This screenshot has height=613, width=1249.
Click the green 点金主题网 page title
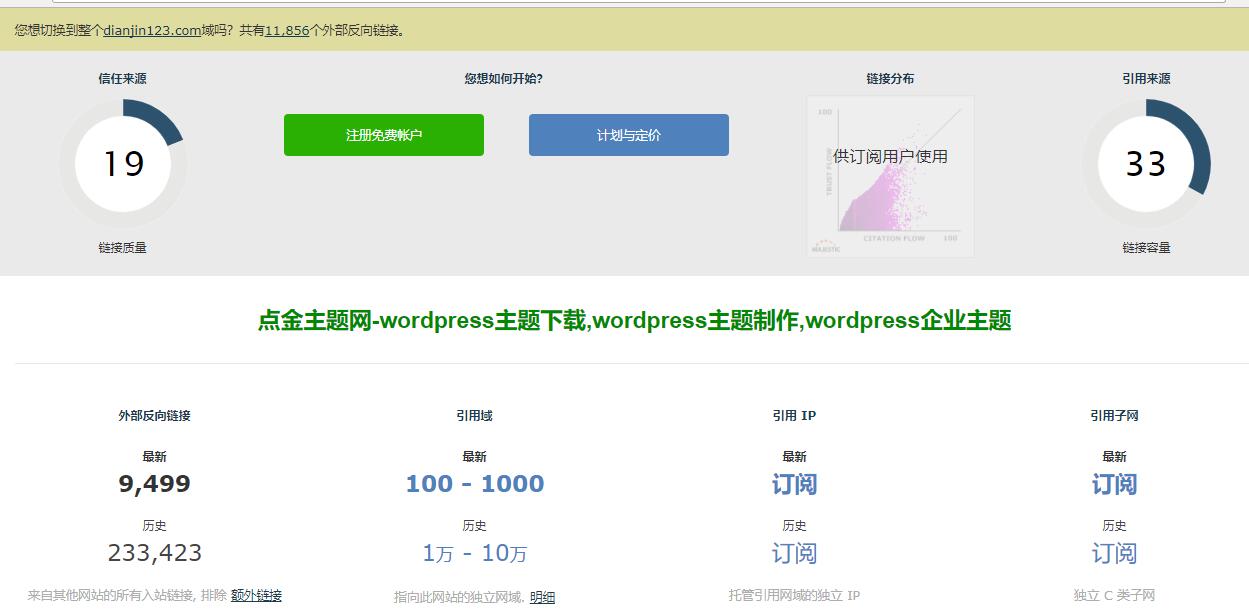(634, 321)
